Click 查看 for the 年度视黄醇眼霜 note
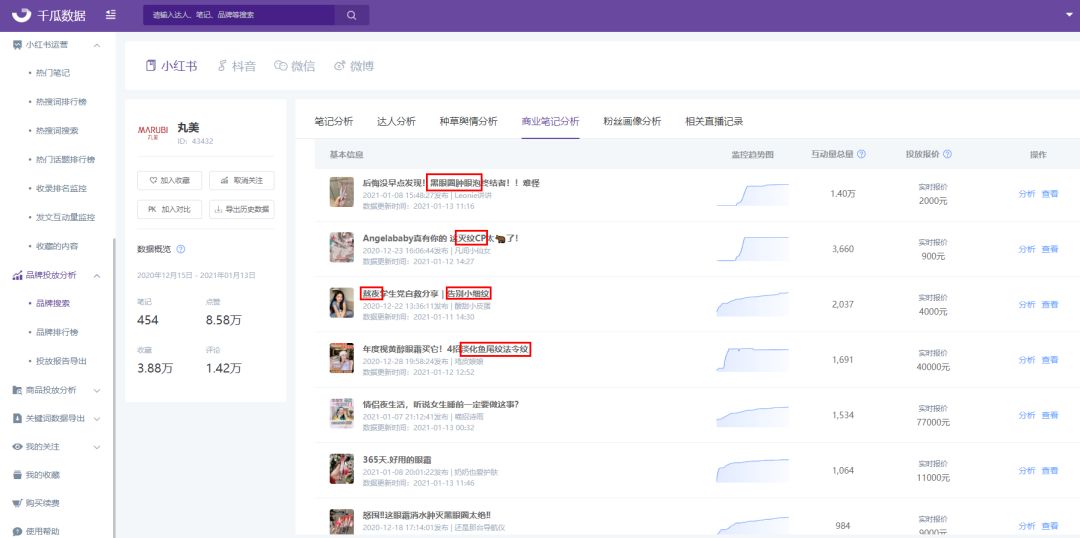Screen dimensions: 1080x538 click(1050, 360)
